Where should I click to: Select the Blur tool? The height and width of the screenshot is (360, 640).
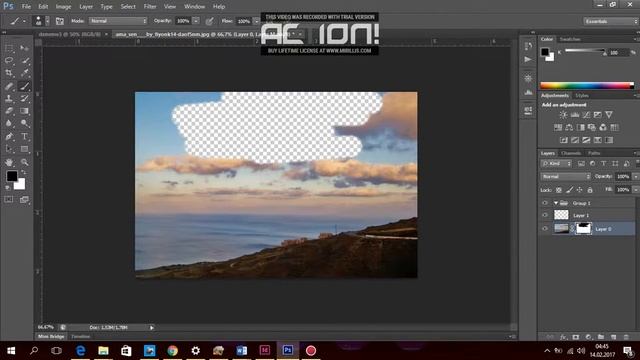coord(9,123)
